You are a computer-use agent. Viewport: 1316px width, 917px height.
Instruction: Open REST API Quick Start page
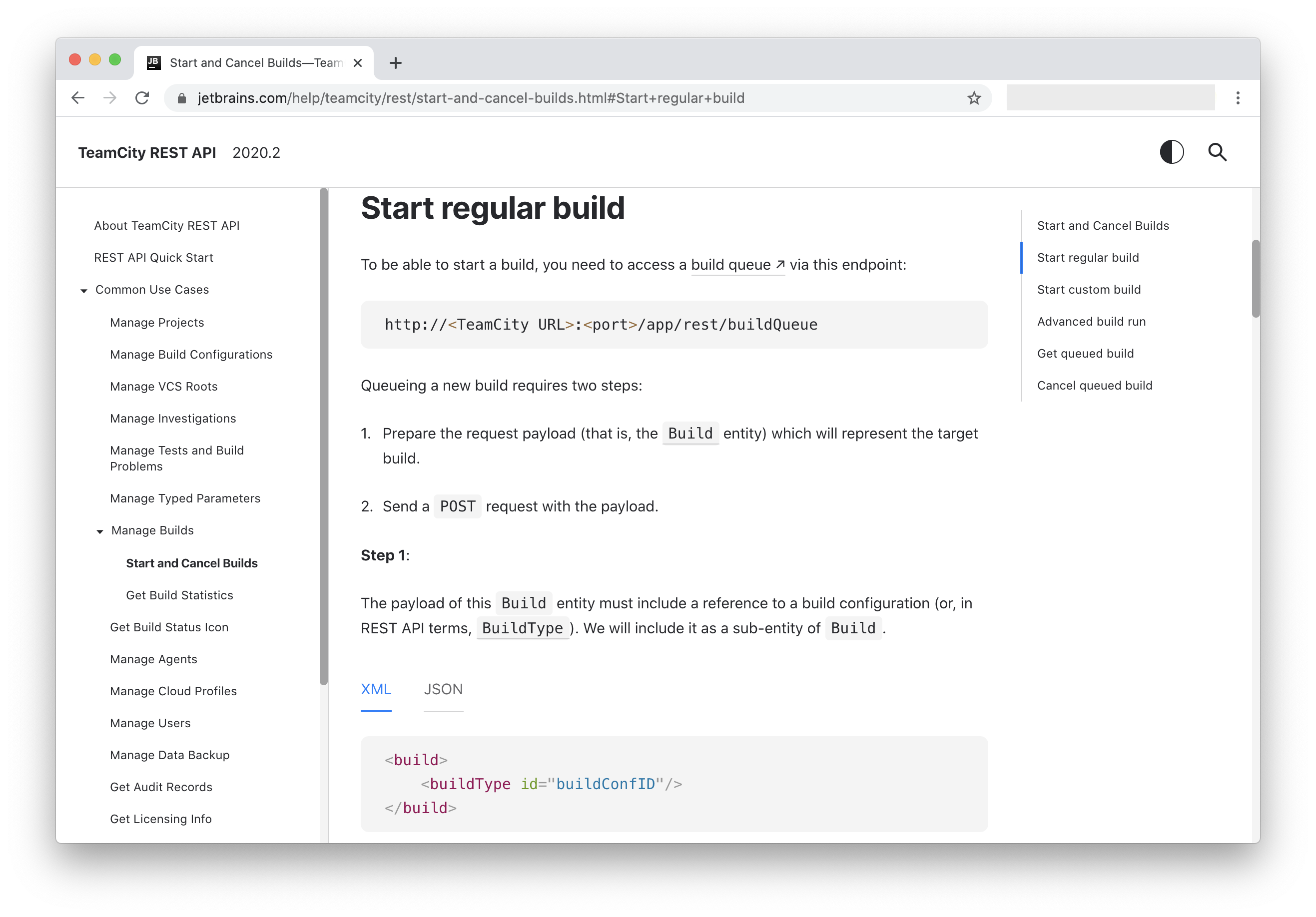click(x=153, y=258)
